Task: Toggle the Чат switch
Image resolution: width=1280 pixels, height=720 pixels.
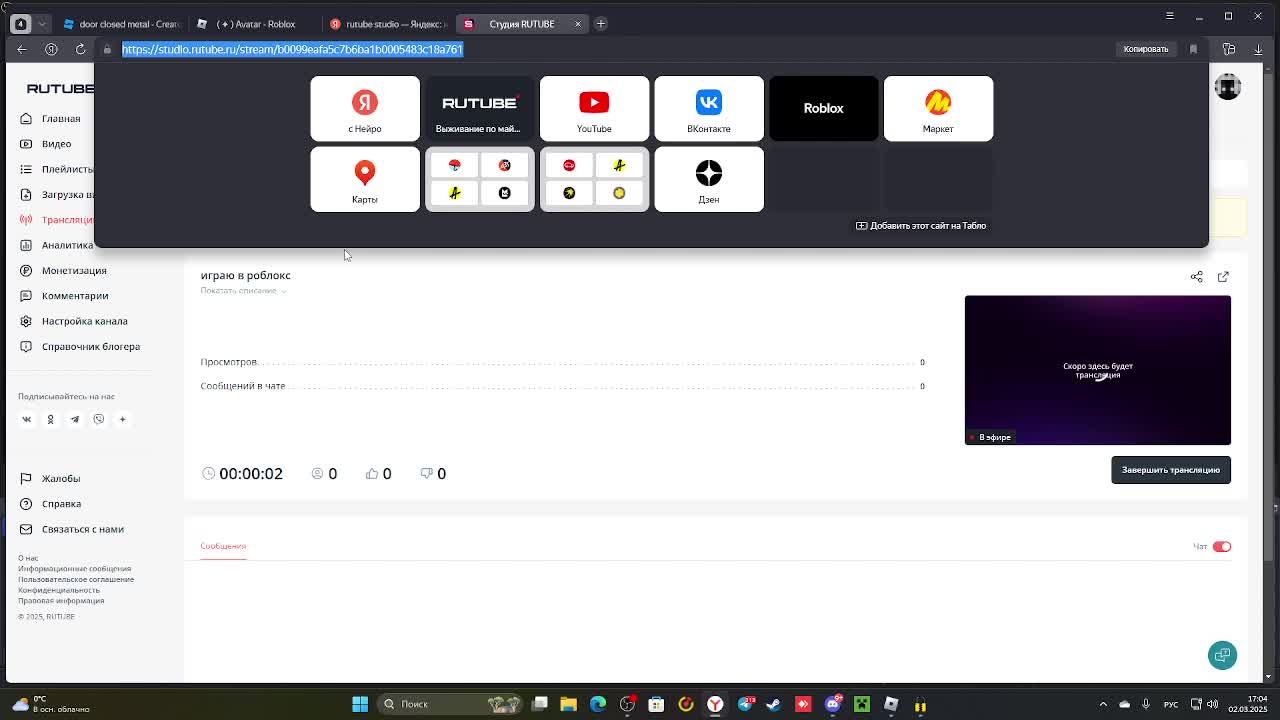Action: [1222, 547]
